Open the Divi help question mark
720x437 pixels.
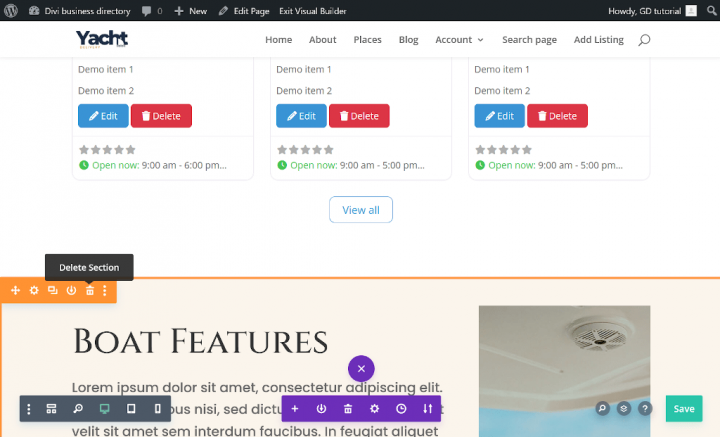coord(645,409)
